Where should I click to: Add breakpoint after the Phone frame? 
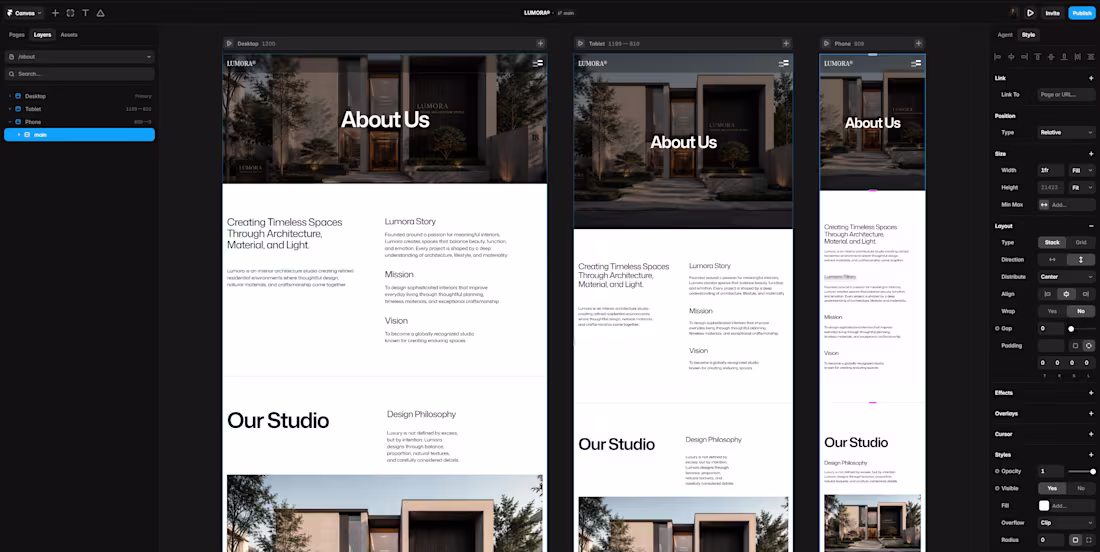coord(918,43)
